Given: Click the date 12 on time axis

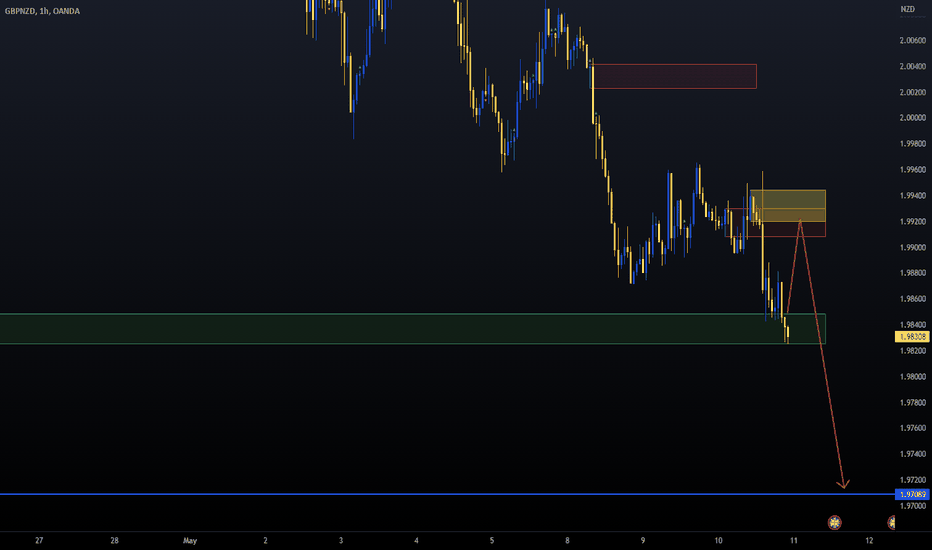Looking at the screenshot, I should (x=869, y=540).
